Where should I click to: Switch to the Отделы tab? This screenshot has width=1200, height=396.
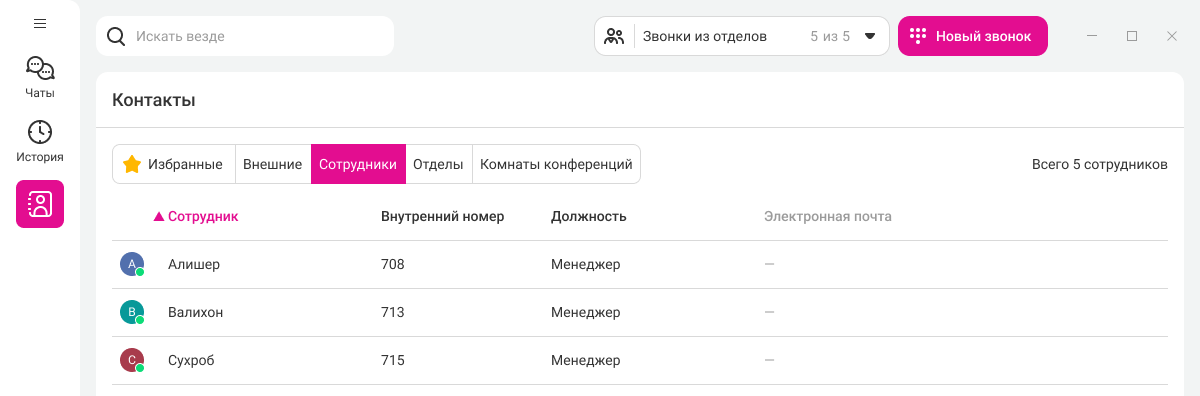438,164
